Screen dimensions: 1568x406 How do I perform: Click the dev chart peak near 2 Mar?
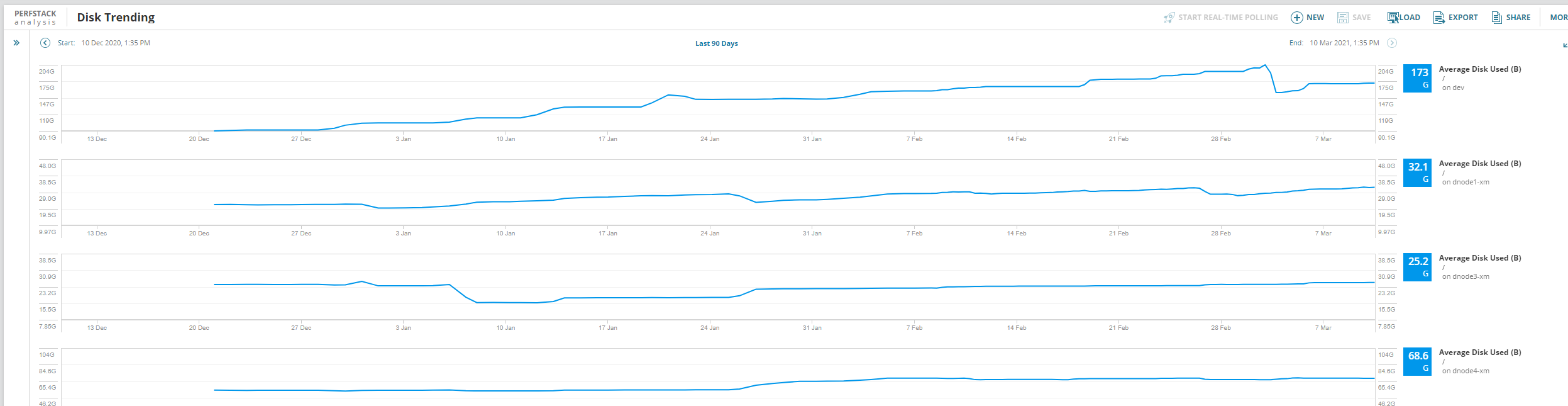pyautogui.click(x=1264, y=65)
